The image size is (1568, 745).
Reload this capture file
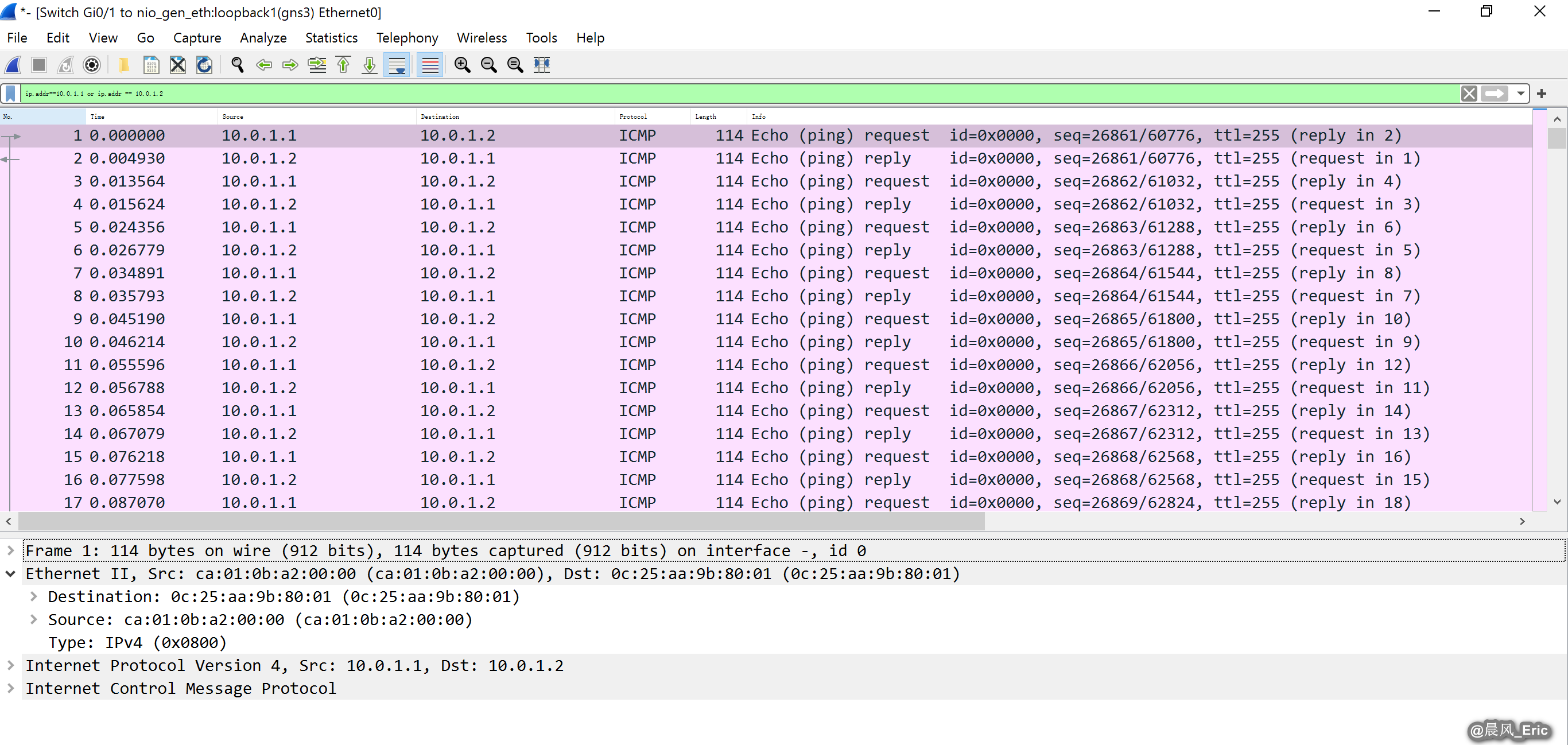click(x=204, y=64)
